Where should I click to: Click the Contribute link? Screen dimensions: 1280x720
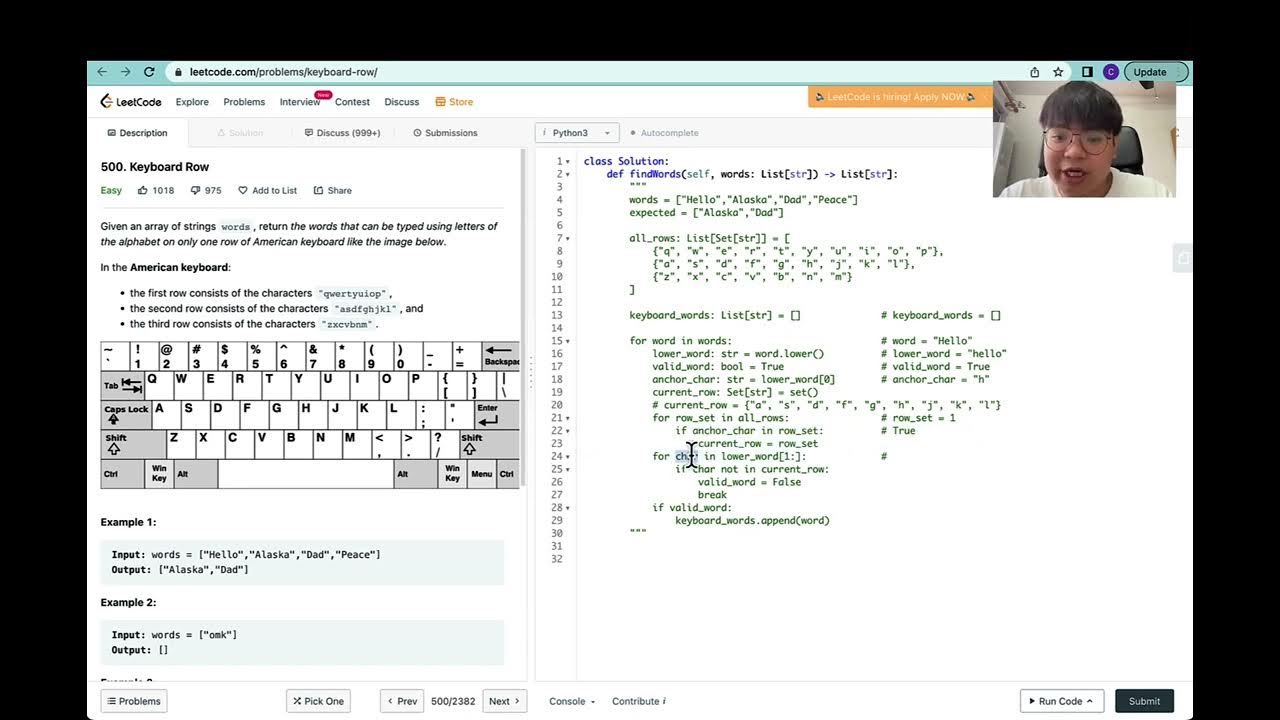(639, 701)
